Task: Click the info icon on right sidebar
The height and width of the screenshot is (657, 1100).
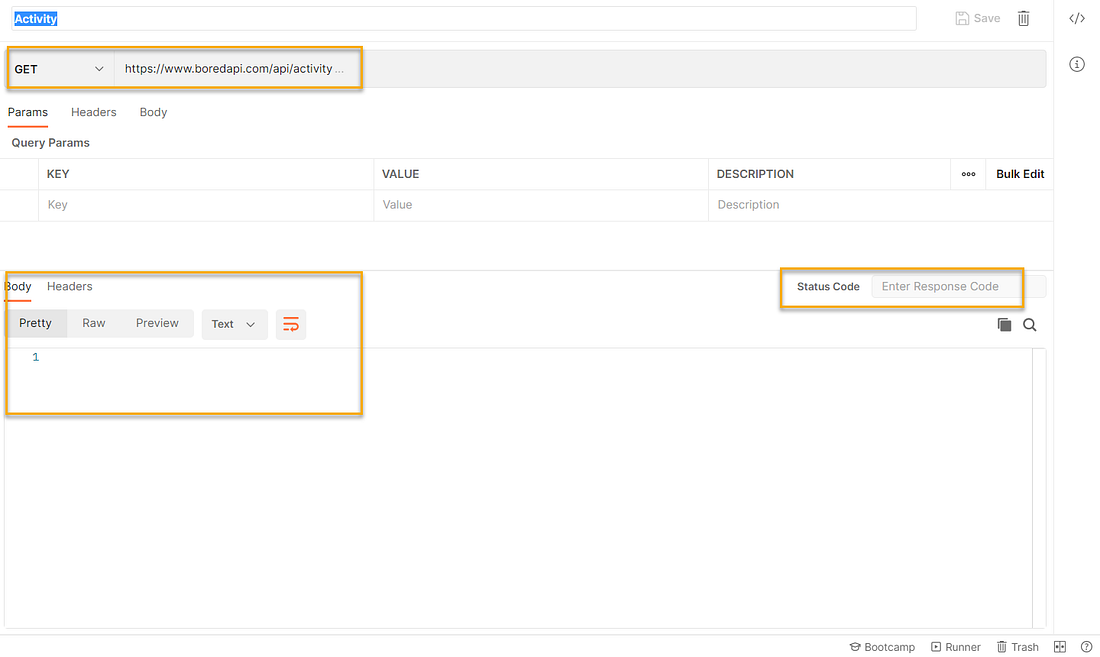Action: pos(1076,64)
